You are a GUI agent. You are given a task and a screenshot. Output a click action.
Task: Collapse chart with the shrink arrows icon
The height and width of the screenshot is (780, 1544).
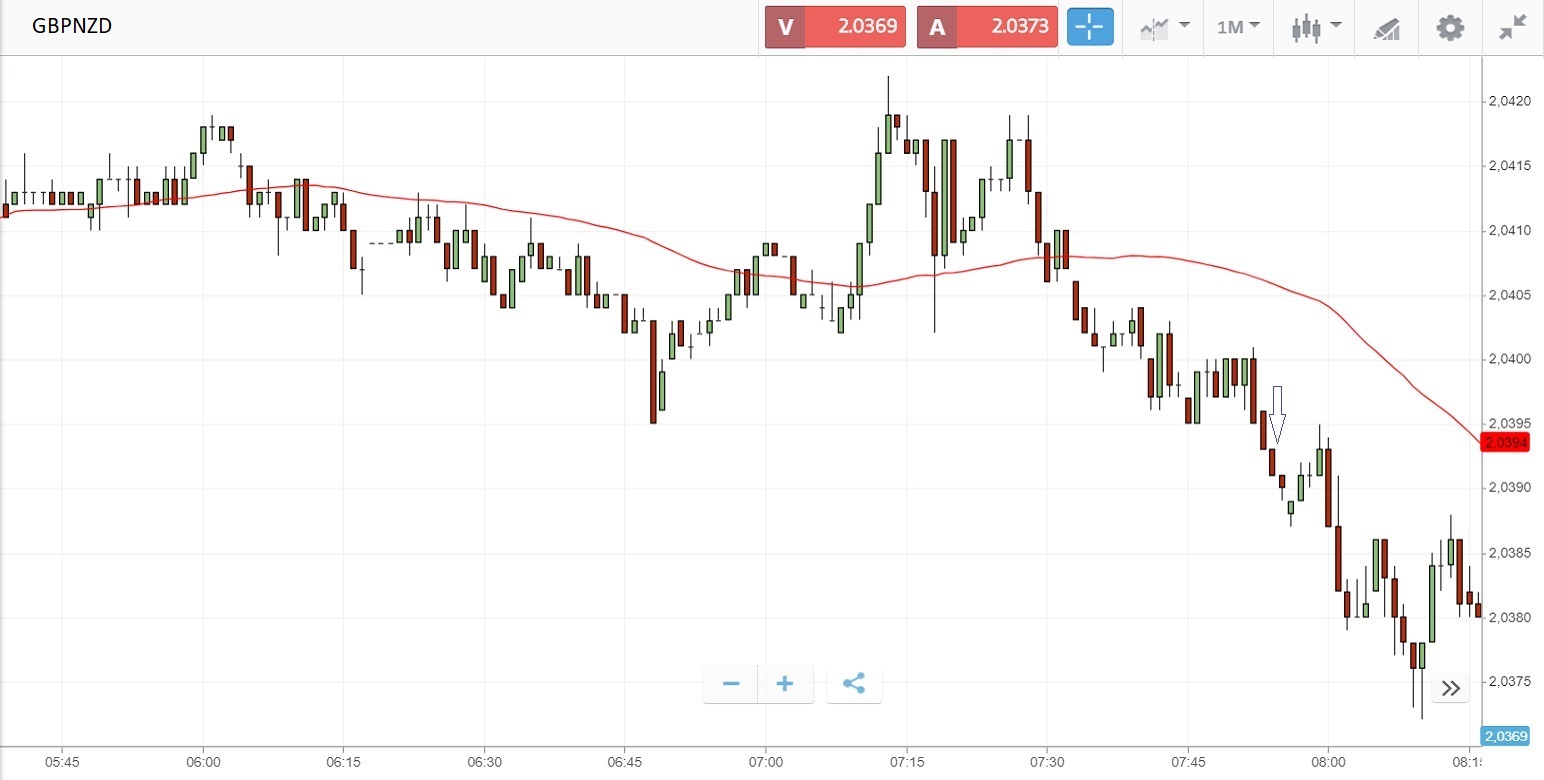[1512, 27]
